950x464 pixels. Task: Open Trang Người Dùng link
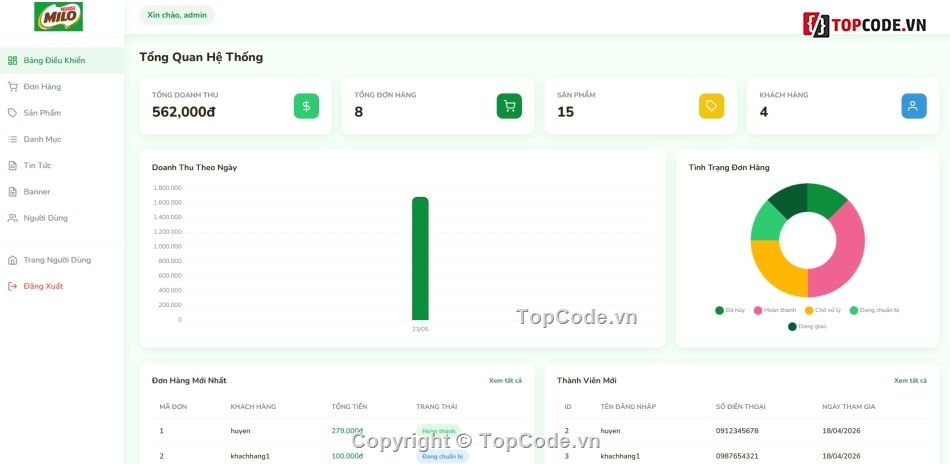pos(62,260)
